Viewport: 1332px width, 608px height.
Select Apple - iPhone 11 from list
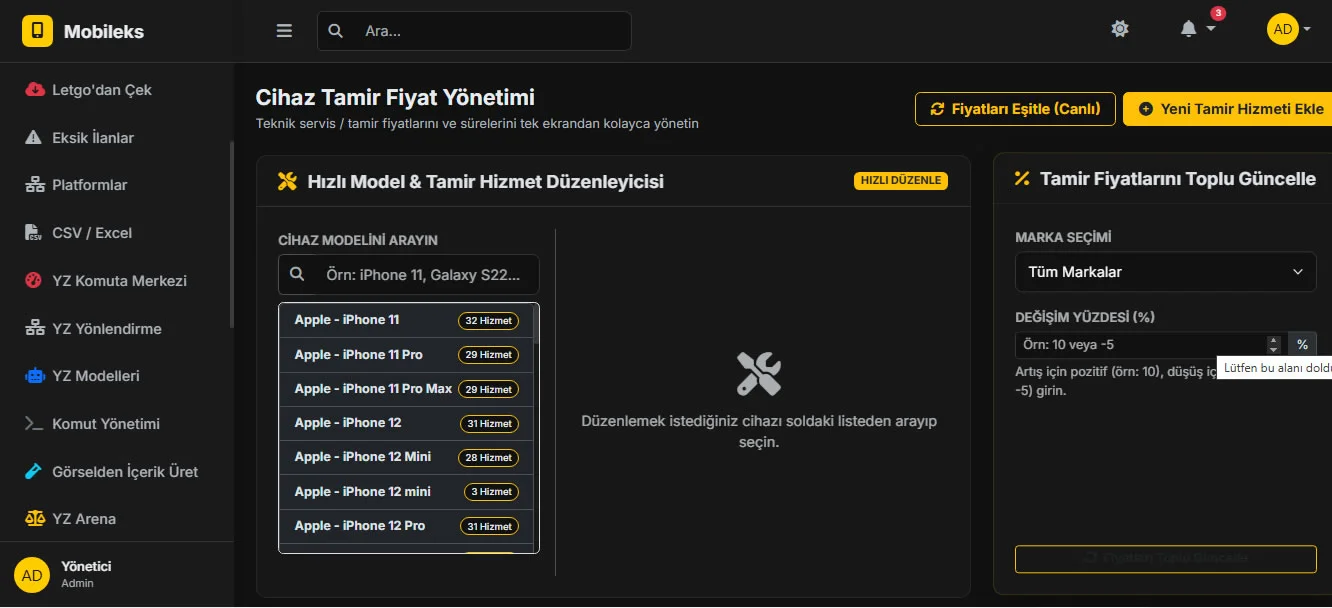[x=406, y=321]
